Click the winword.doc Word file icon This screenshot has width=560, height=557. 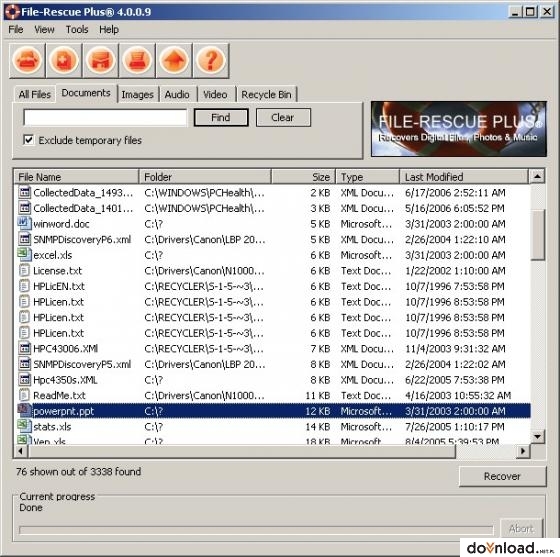tap(24, 223)
